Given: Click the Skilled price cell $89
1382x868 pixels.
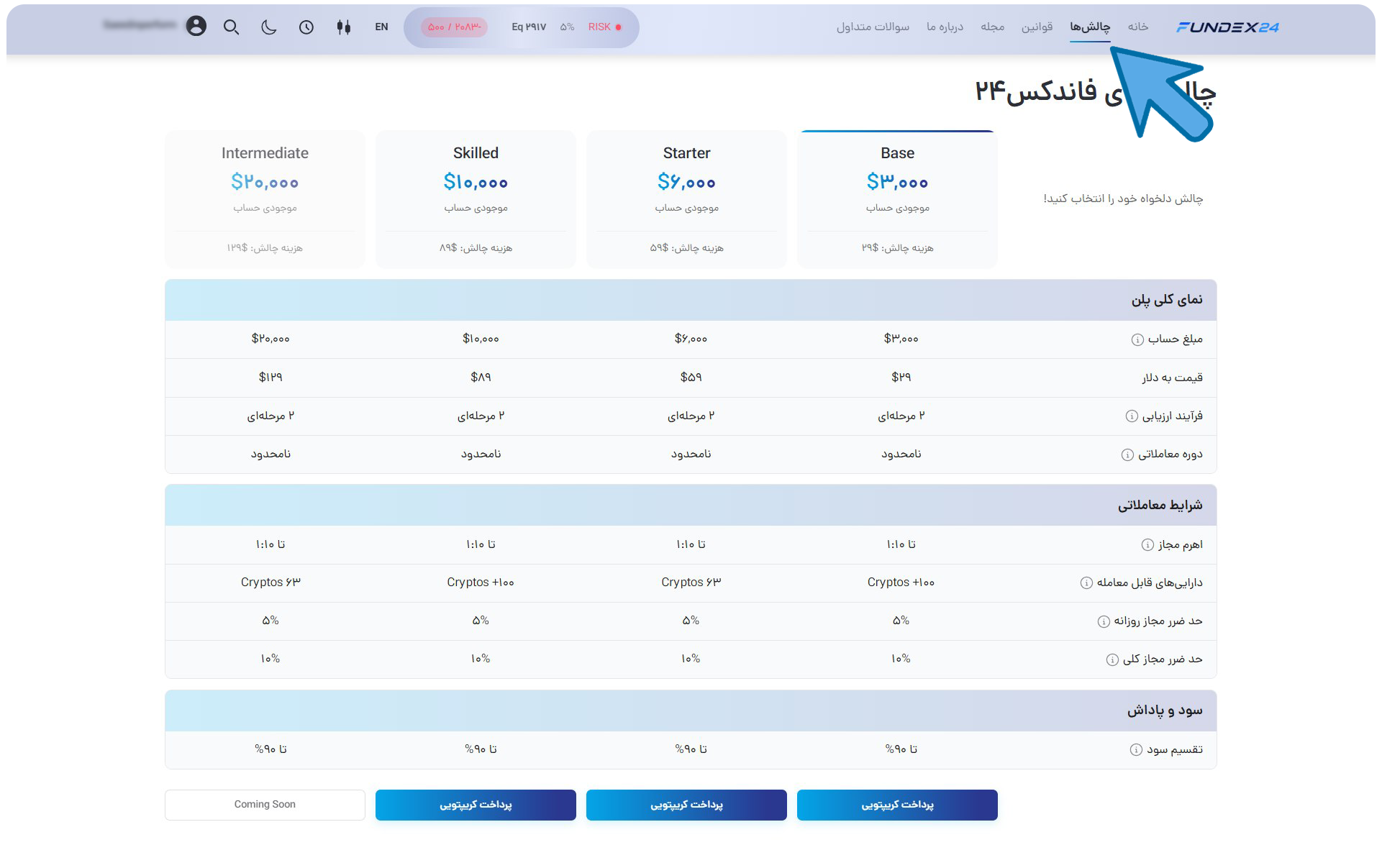Looking at the screenshot, I should (x=481, y=377).
